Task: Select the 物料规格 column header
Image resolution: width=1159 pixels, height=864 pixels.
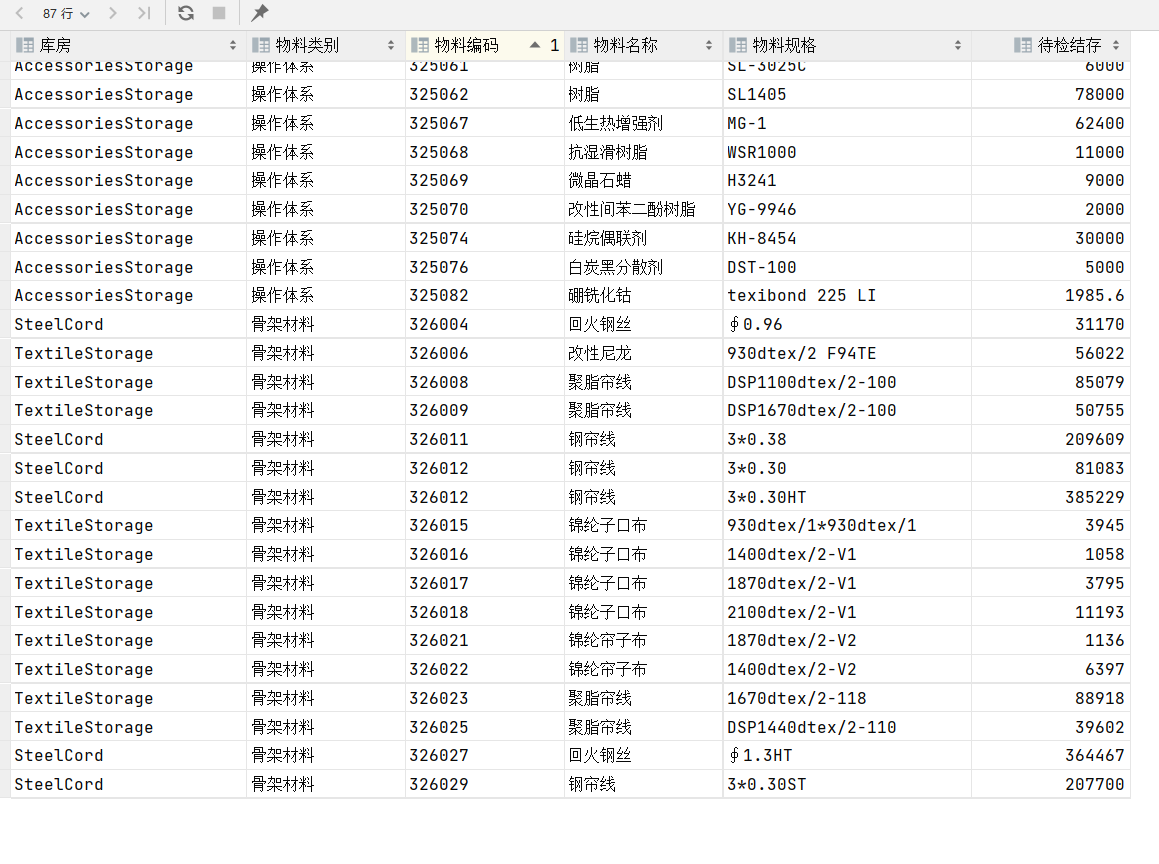Action: click(x=847, y=45)
